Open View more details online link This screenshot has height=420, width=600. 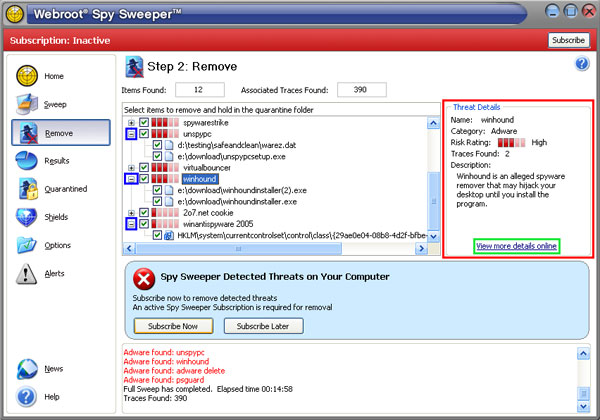517,246
